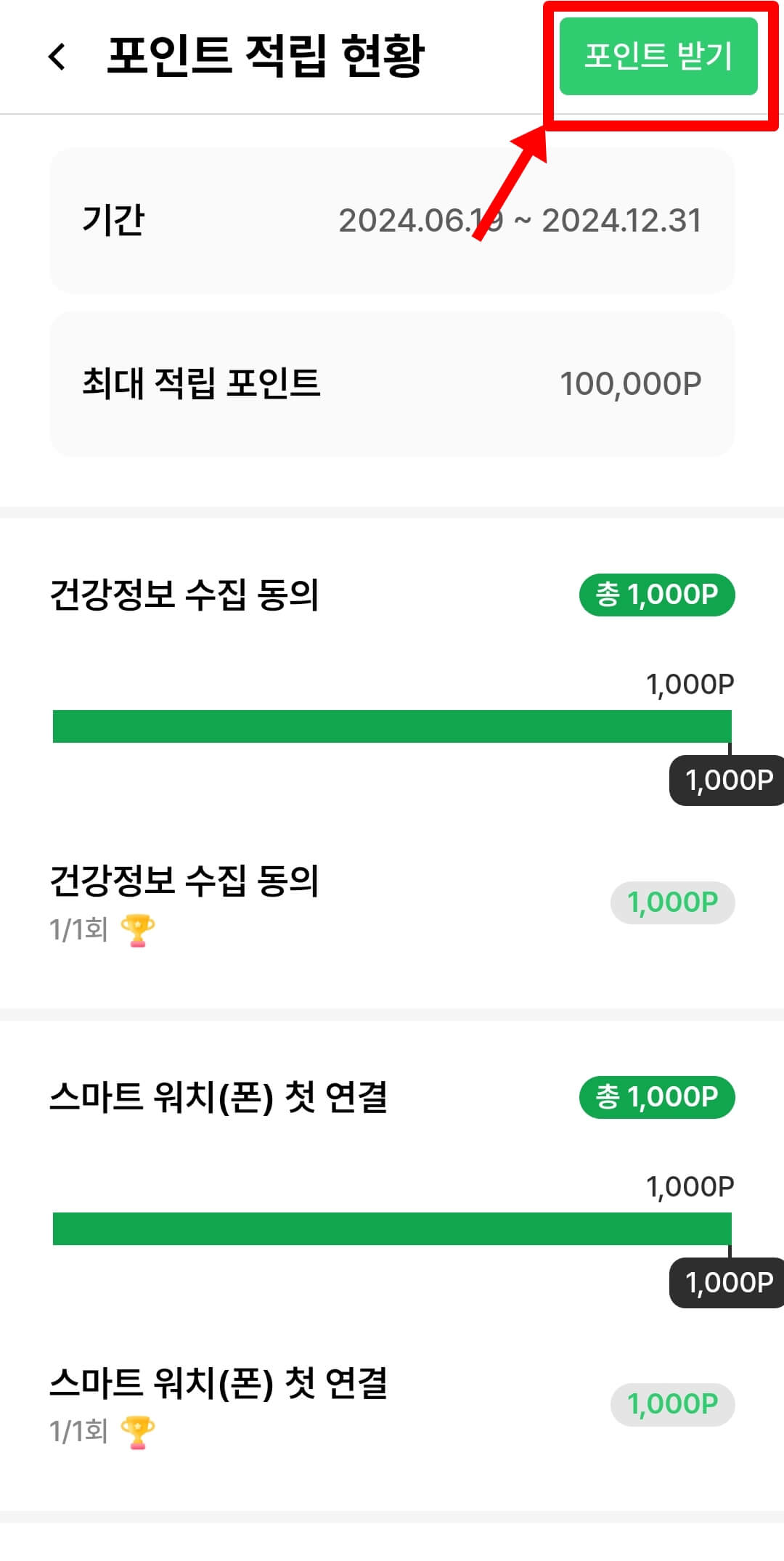
Task: Click the green progress bar for 스마트 워치(폰) 첫 연결
Action: [392, 1228]
